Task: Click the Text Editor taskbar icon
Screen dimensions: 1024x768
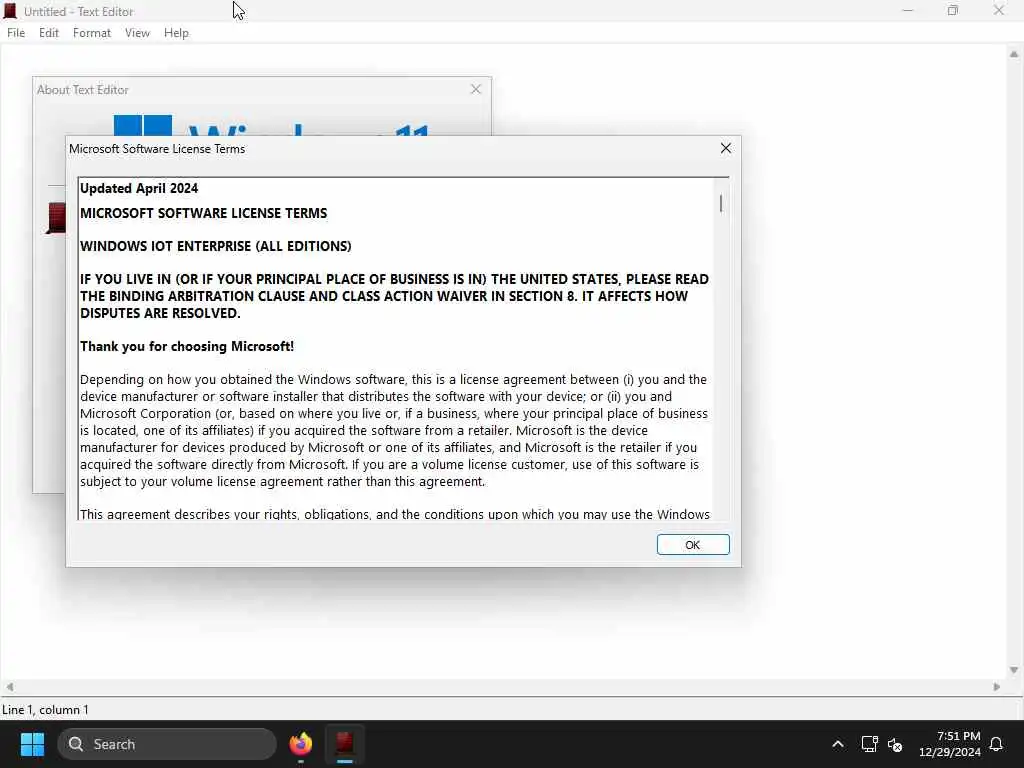Action: [345, 744]
